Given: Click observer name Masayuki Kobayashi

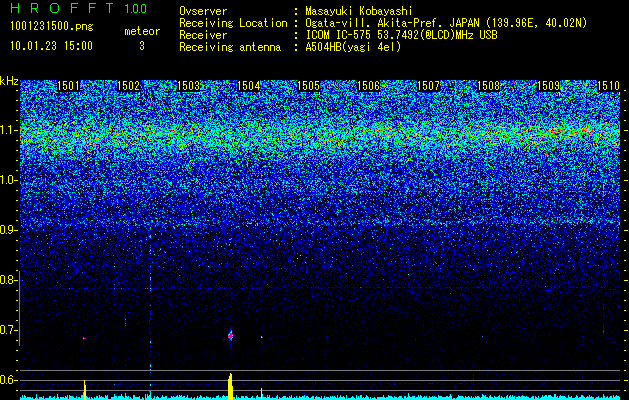Looking at the screenshot, I should (x=359, y=11).
